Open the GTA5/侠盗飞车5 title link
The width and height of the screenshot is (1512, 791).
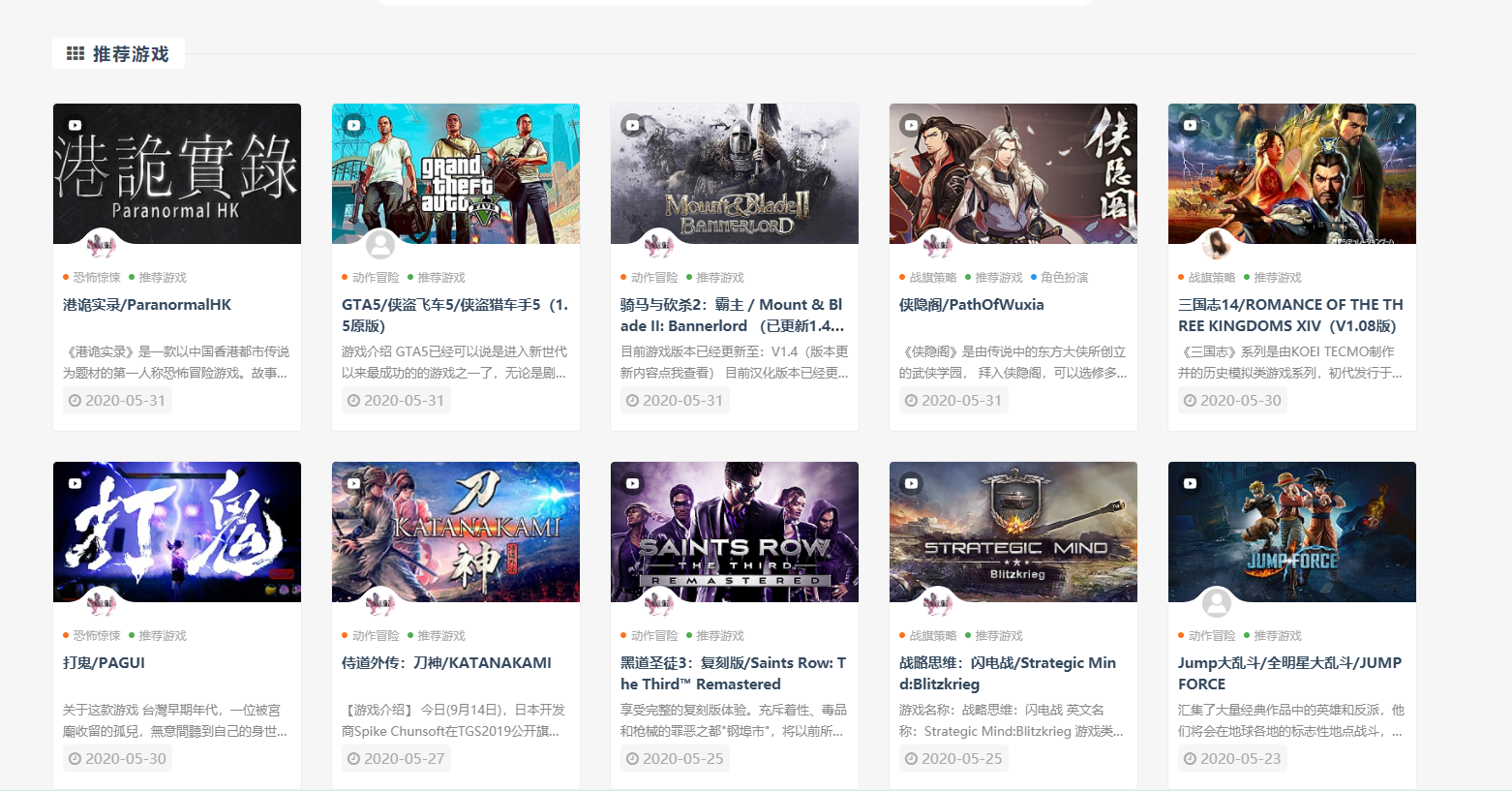pyautogui.click(x=455, y=316)
